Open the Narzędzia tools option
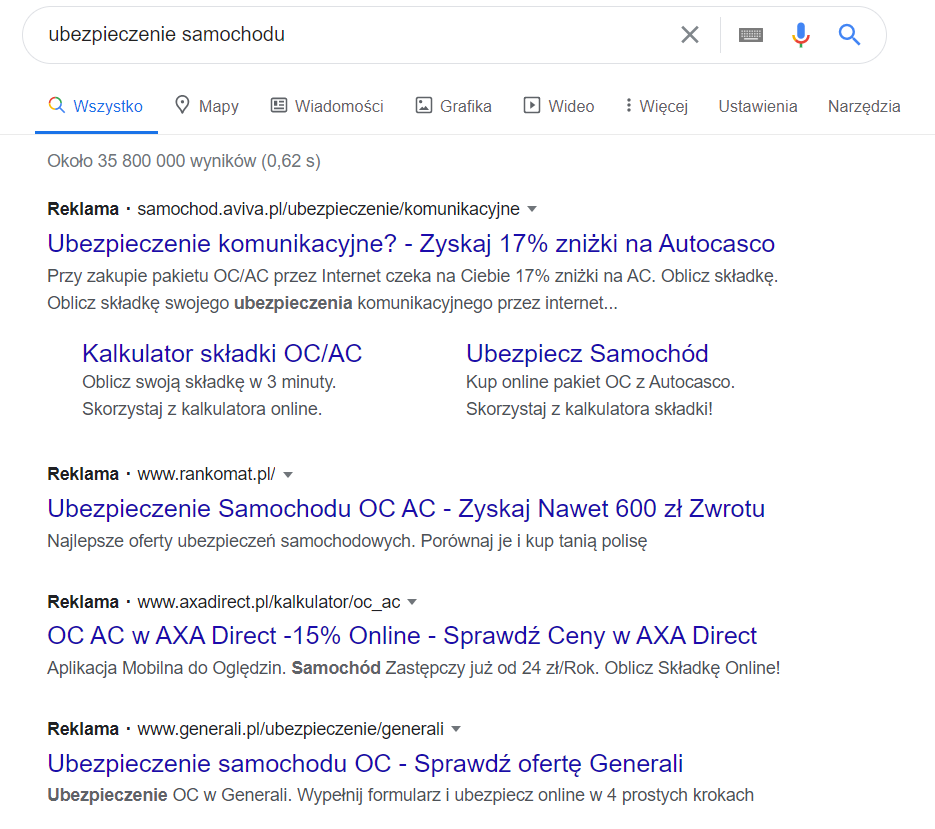This screenshot has width=935, height=829. pyautogui.click(x=864, y=106)
